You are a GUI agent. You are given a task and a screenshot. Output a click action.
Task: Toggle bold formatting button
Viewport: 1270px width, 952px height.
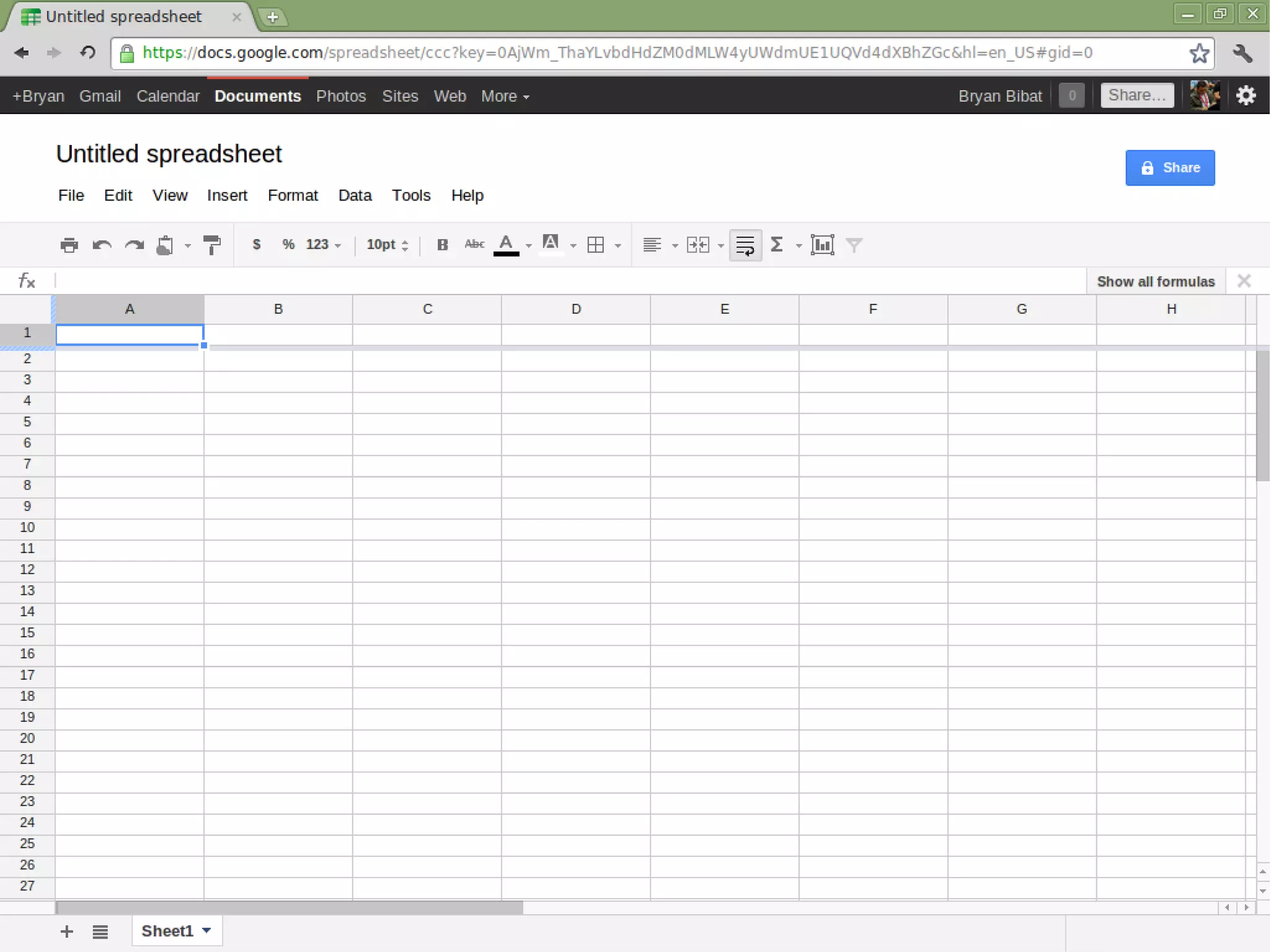click(442, 245)
